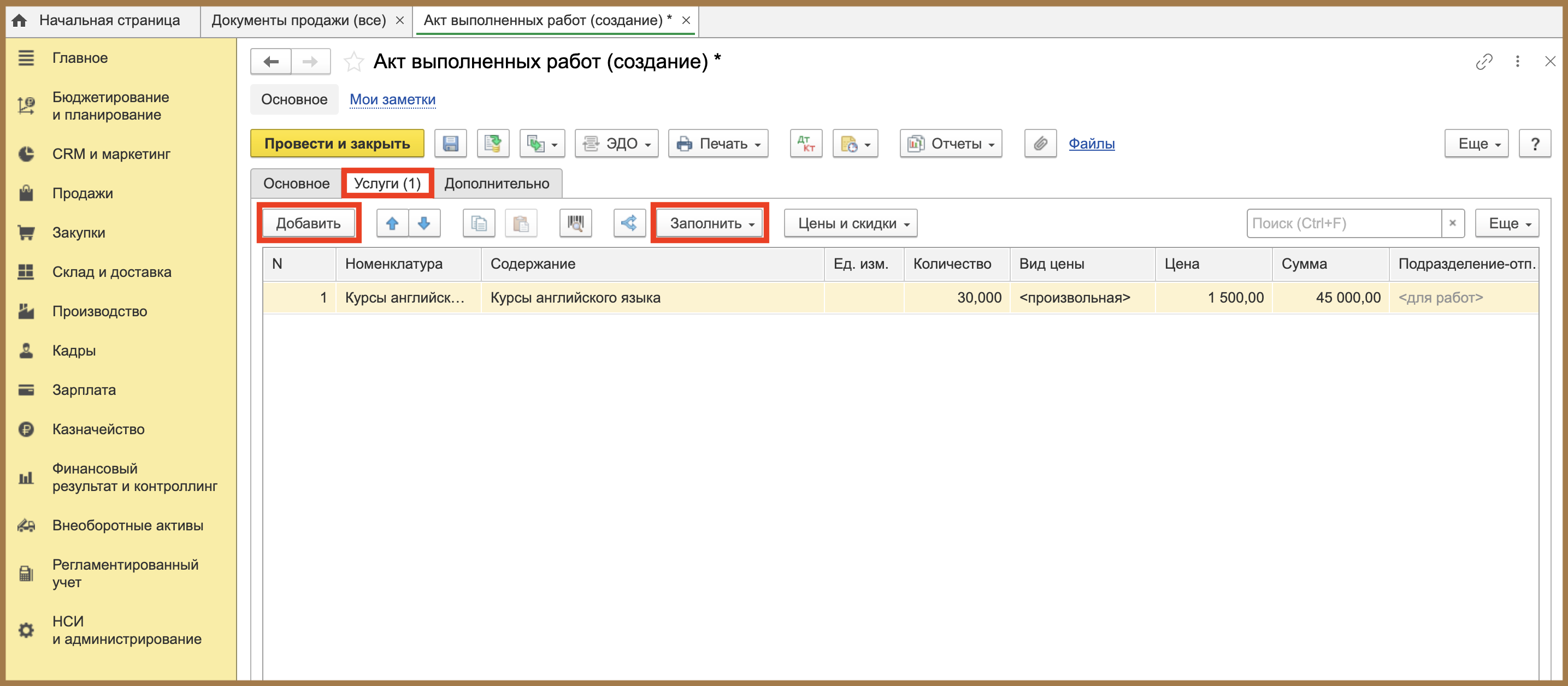Copy link with chain icon

(1484, 62)
